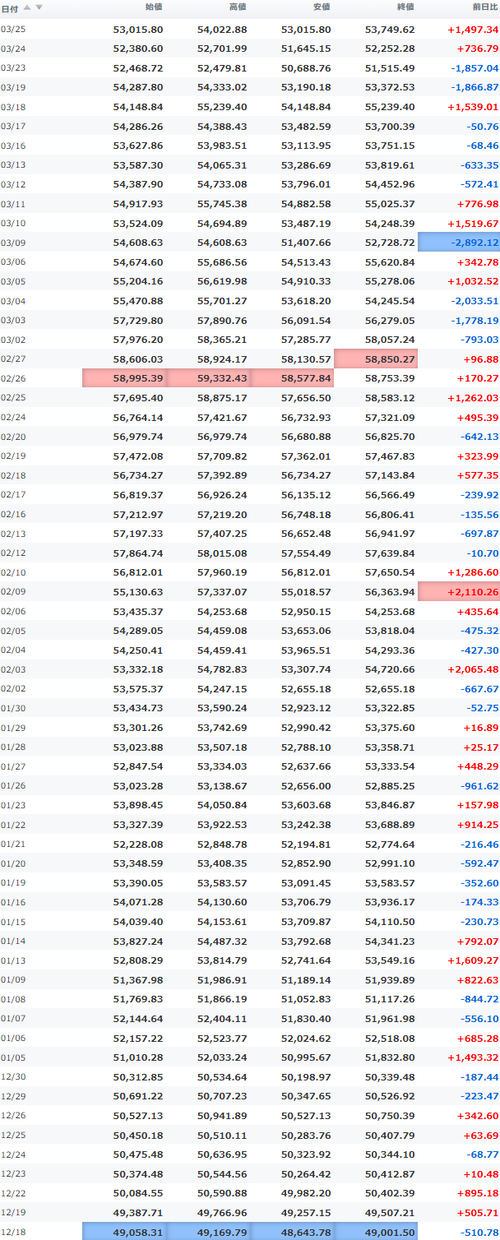Select the 03/09 low price 51,407.66

point(306,243)
